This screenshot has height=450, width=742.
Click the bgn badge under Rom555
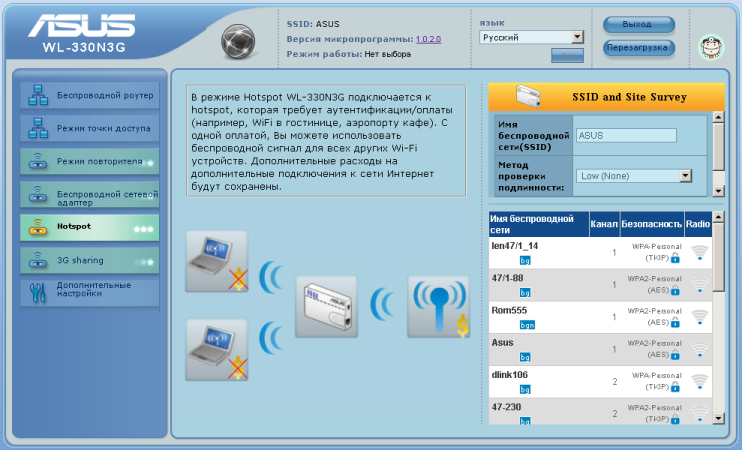(x=527, y=325)
